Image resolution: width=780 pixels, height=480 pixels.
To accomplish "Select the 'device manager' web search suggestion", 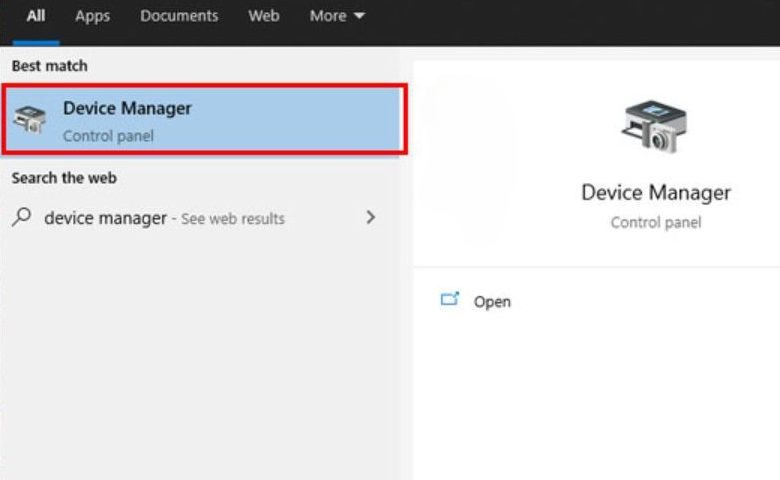I will [x=105, y=218].
